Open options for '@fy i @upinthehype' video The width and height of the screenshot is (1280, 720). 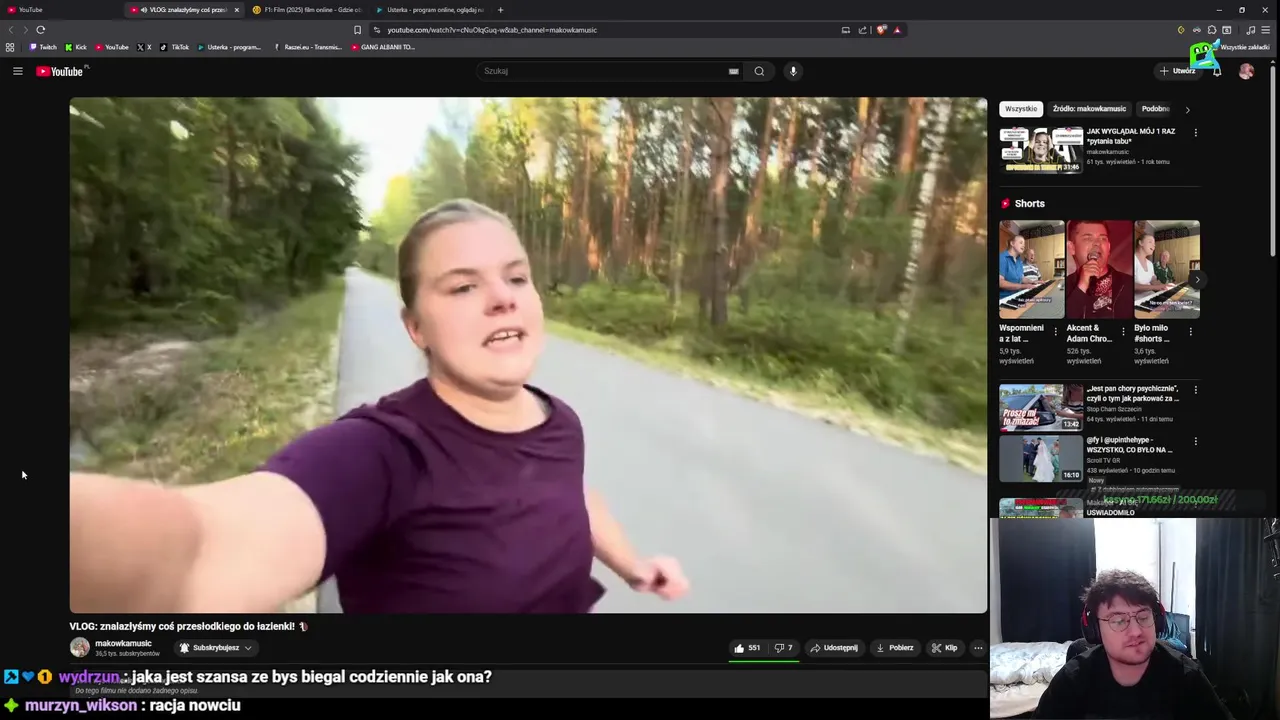1195,441
